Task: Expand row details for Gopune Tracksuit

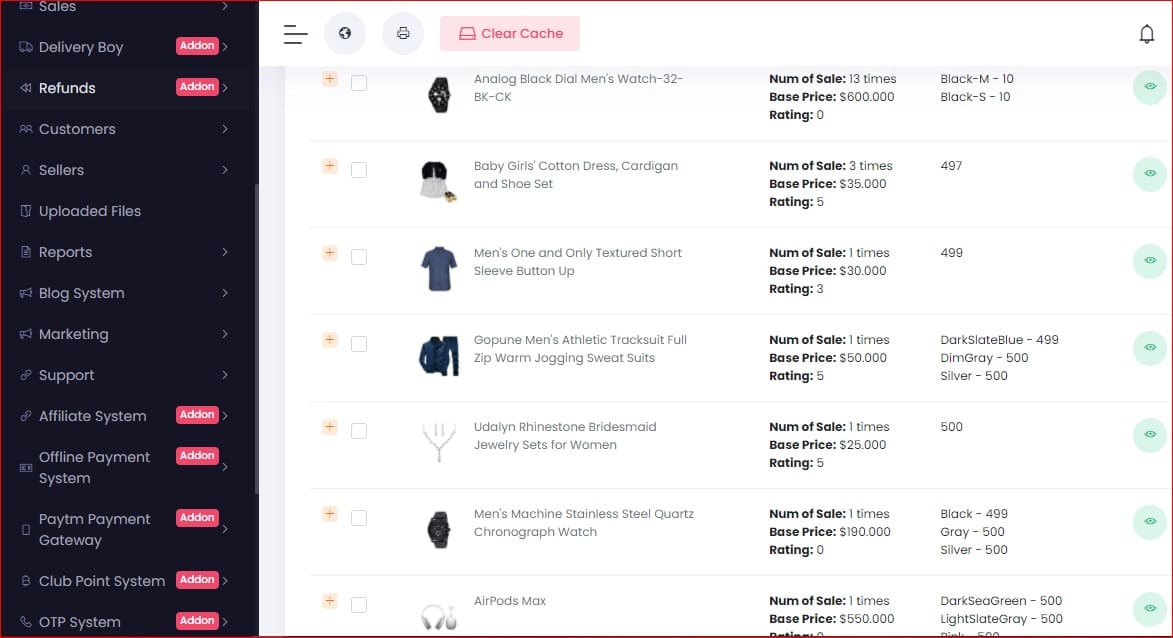Action: (x=330, y=340)
